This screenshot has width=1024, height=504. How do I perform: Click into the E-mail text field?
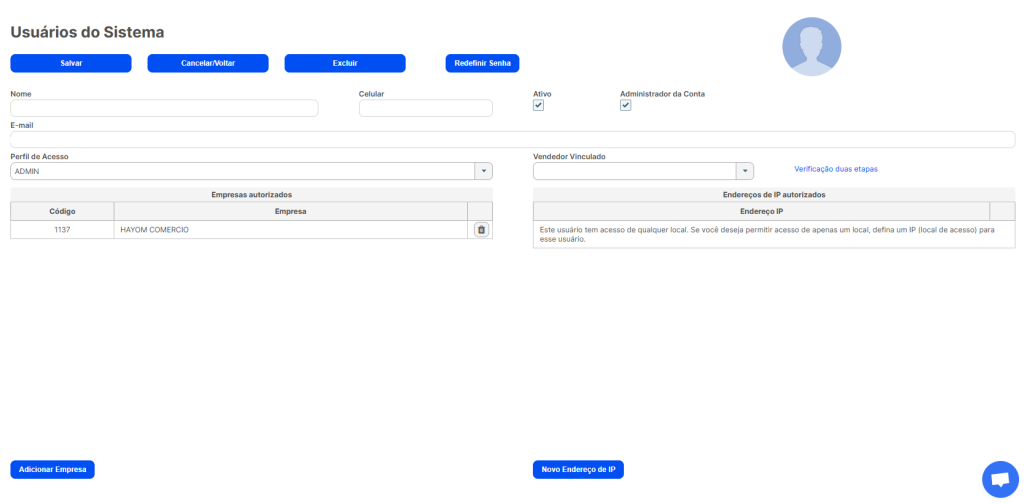tap(513, 140)
